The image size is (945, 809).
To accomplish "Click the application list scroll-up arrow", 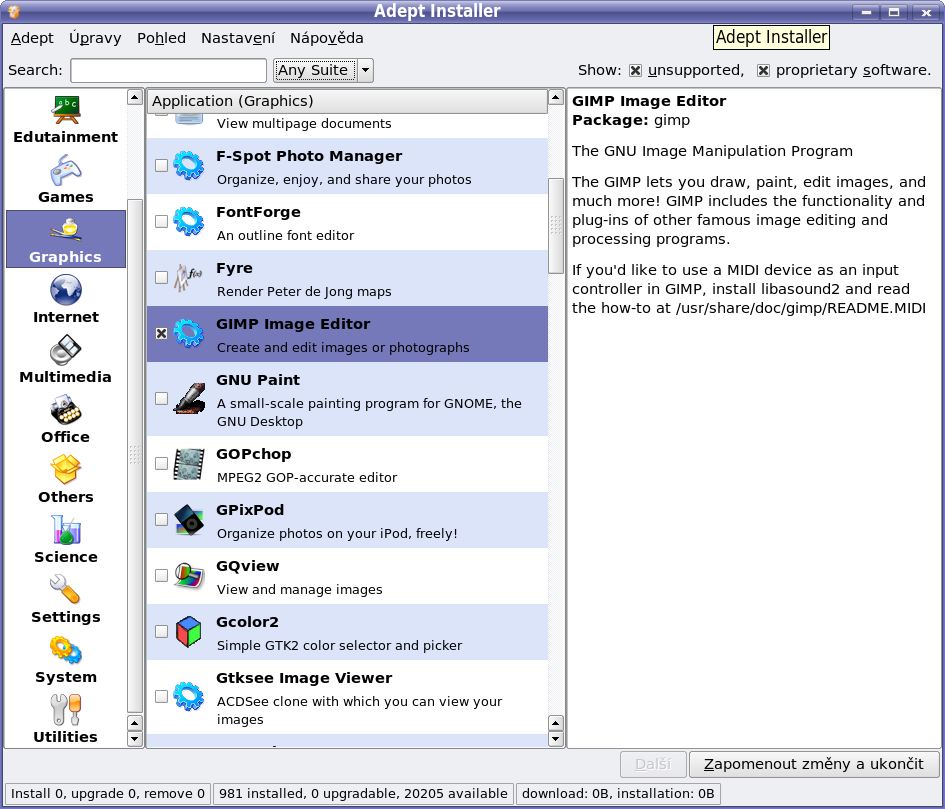I will (x=556, y=97).
